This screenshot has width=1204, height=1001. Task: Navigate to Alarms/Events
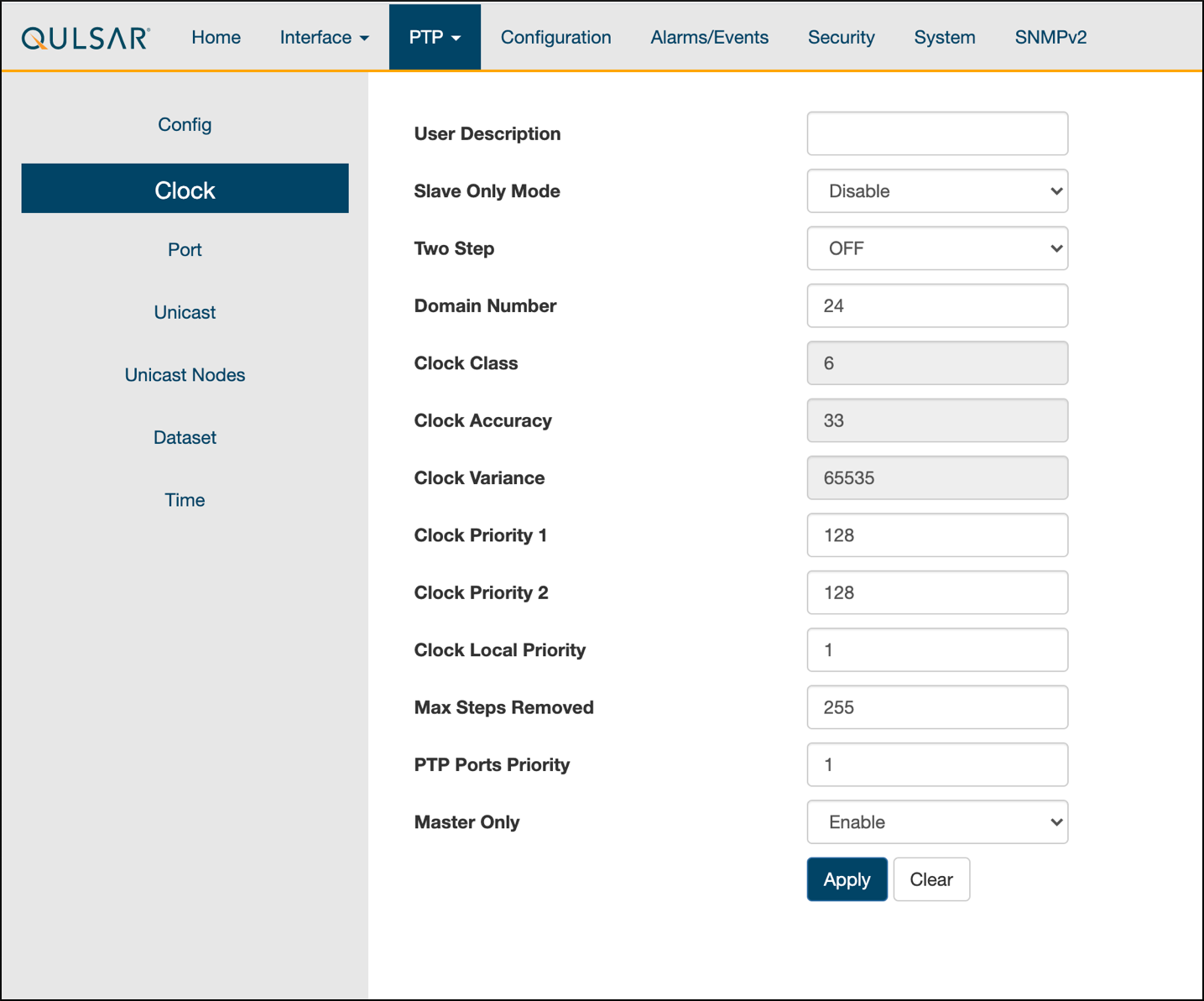point(709,38)
